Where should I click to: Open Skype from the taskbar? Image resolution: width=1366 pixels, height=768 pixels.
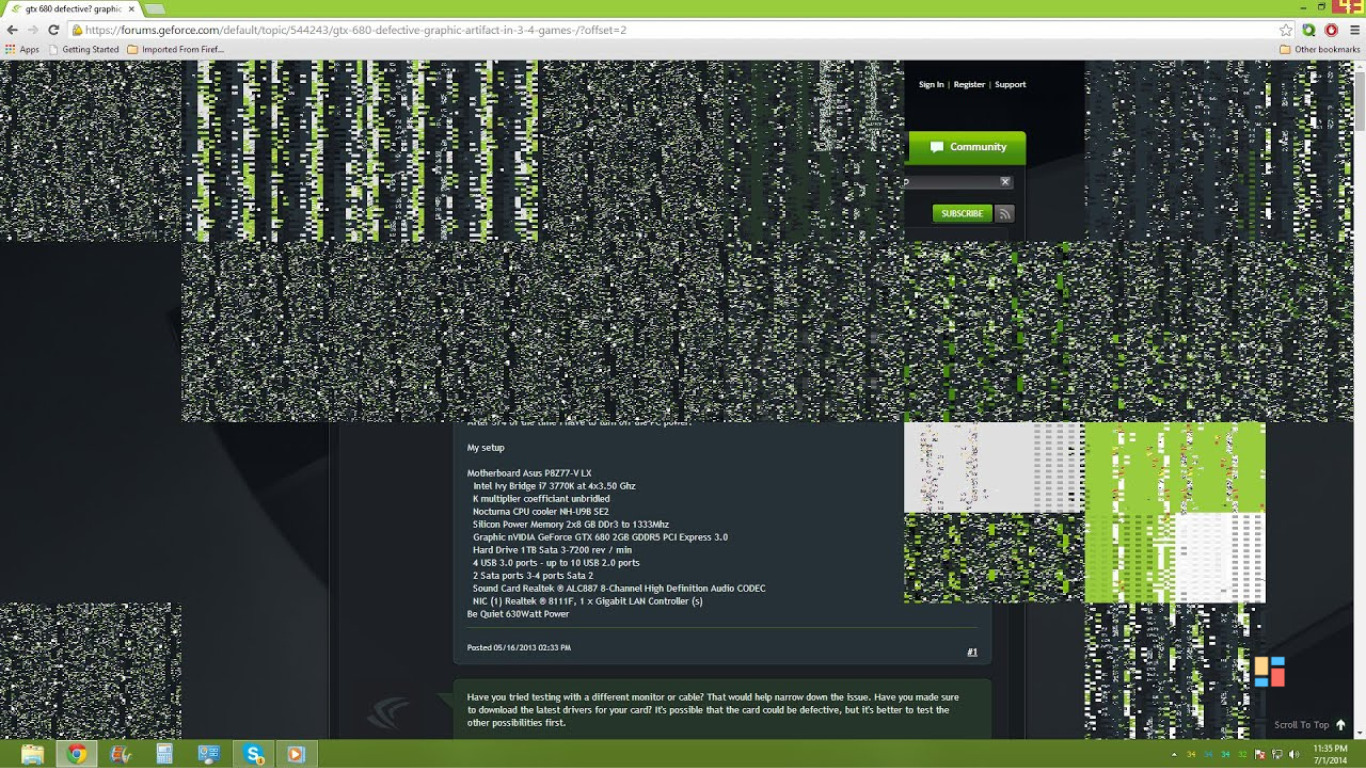(x=254, y=754)
